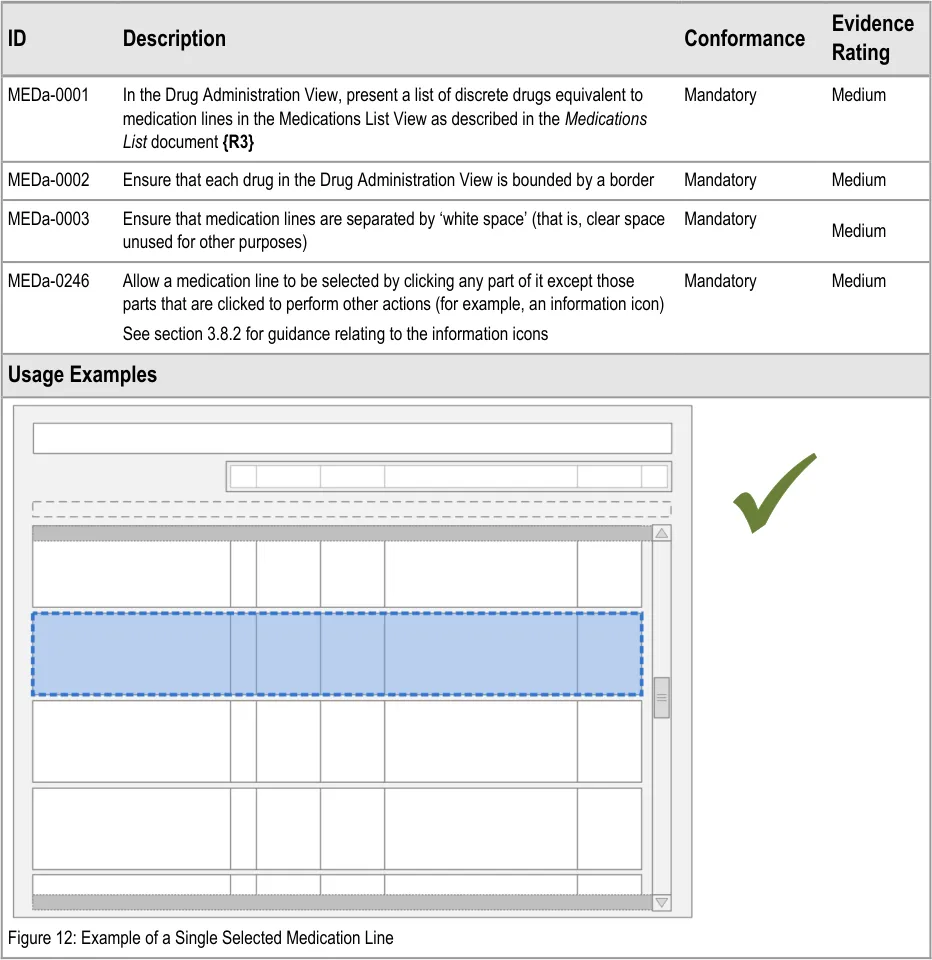The image size is (932, 960).
Task: Click the "Conformance" column header
Action: click(744, 39)
